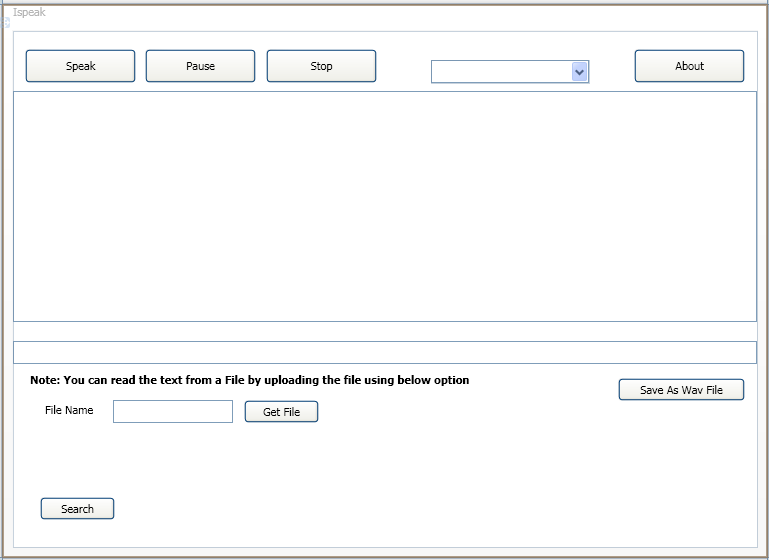The image size is (769, 560).
Task: Pause the speech playback
Action: click(201, 66)
